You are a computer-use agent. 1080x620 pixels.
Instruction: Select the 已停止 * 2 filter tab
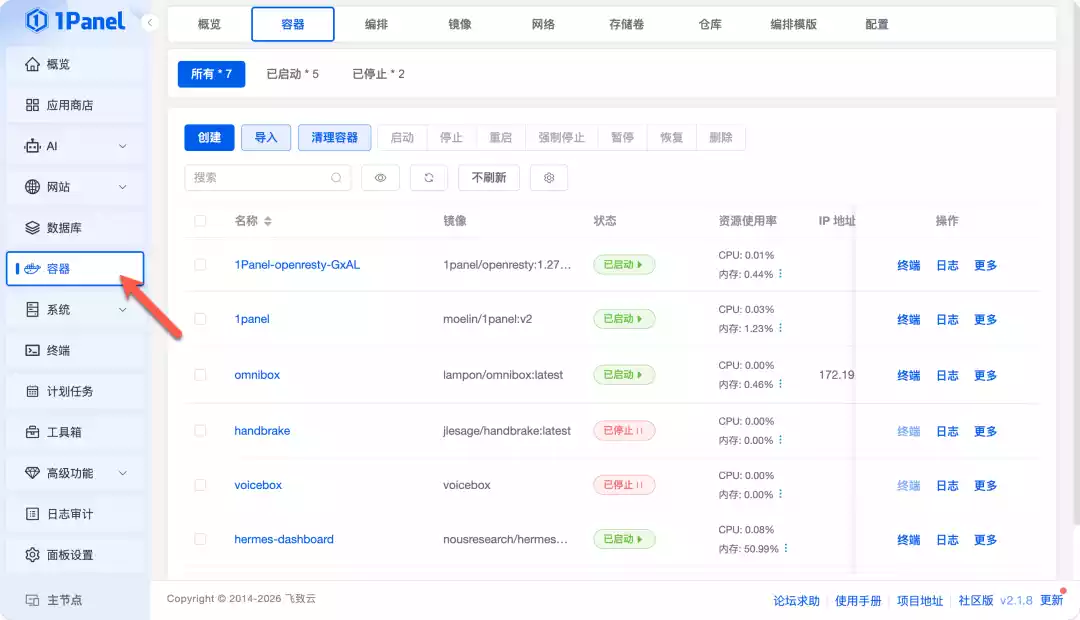(377, 73)
